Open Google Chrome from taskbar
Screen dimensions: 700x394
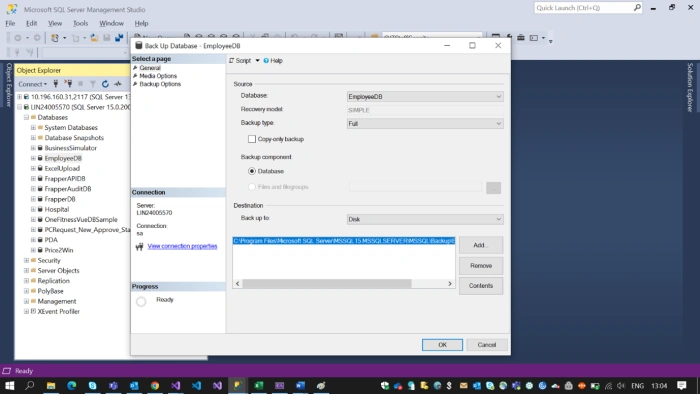point(154,385)
